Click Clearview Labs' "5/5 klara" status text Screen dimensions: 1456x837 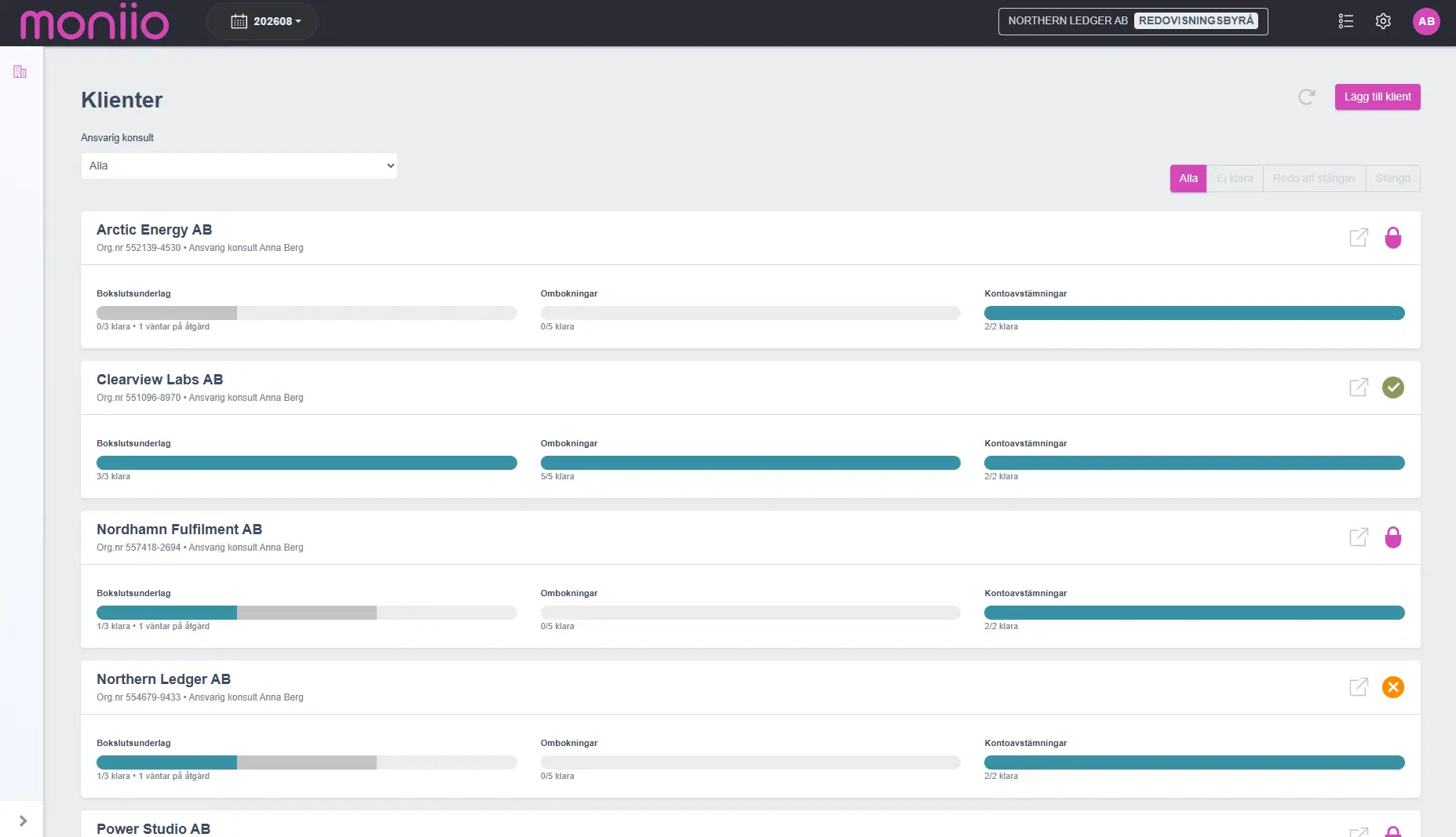pos(557,477)
